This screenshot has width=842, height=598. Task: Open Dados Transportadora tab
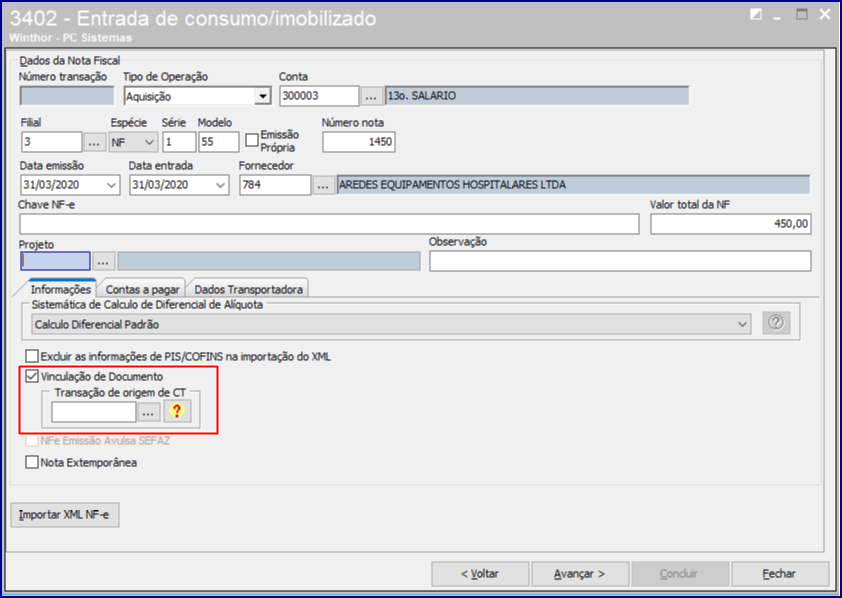248,289
